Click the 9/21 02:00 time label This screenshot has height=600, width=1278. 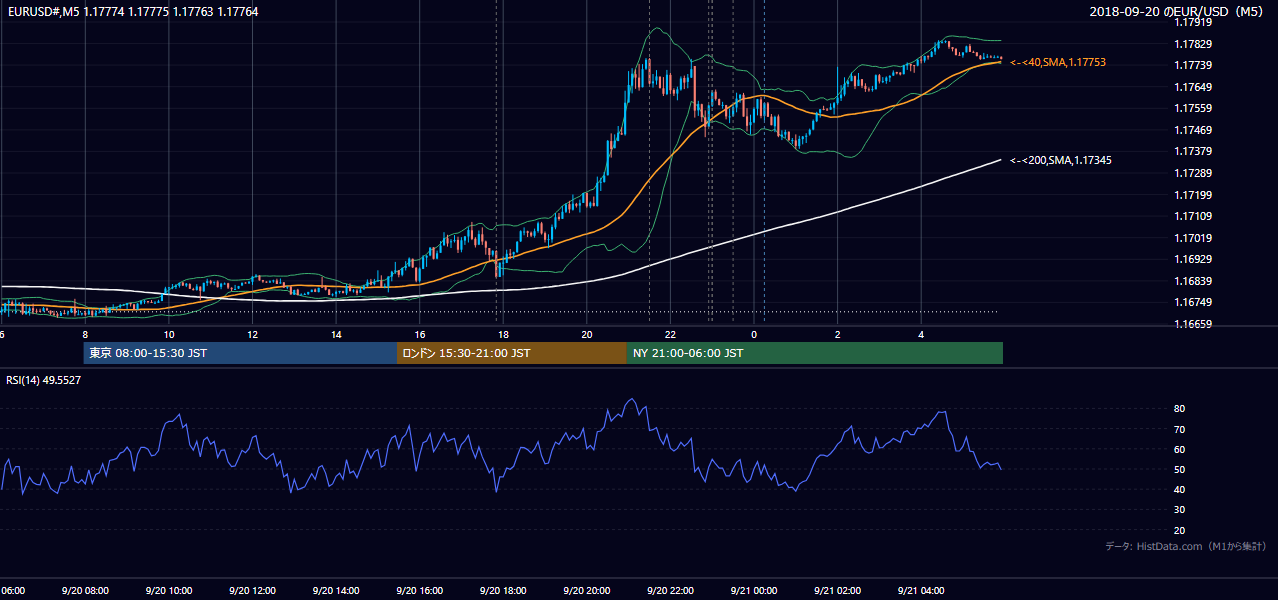coord(837,591)
